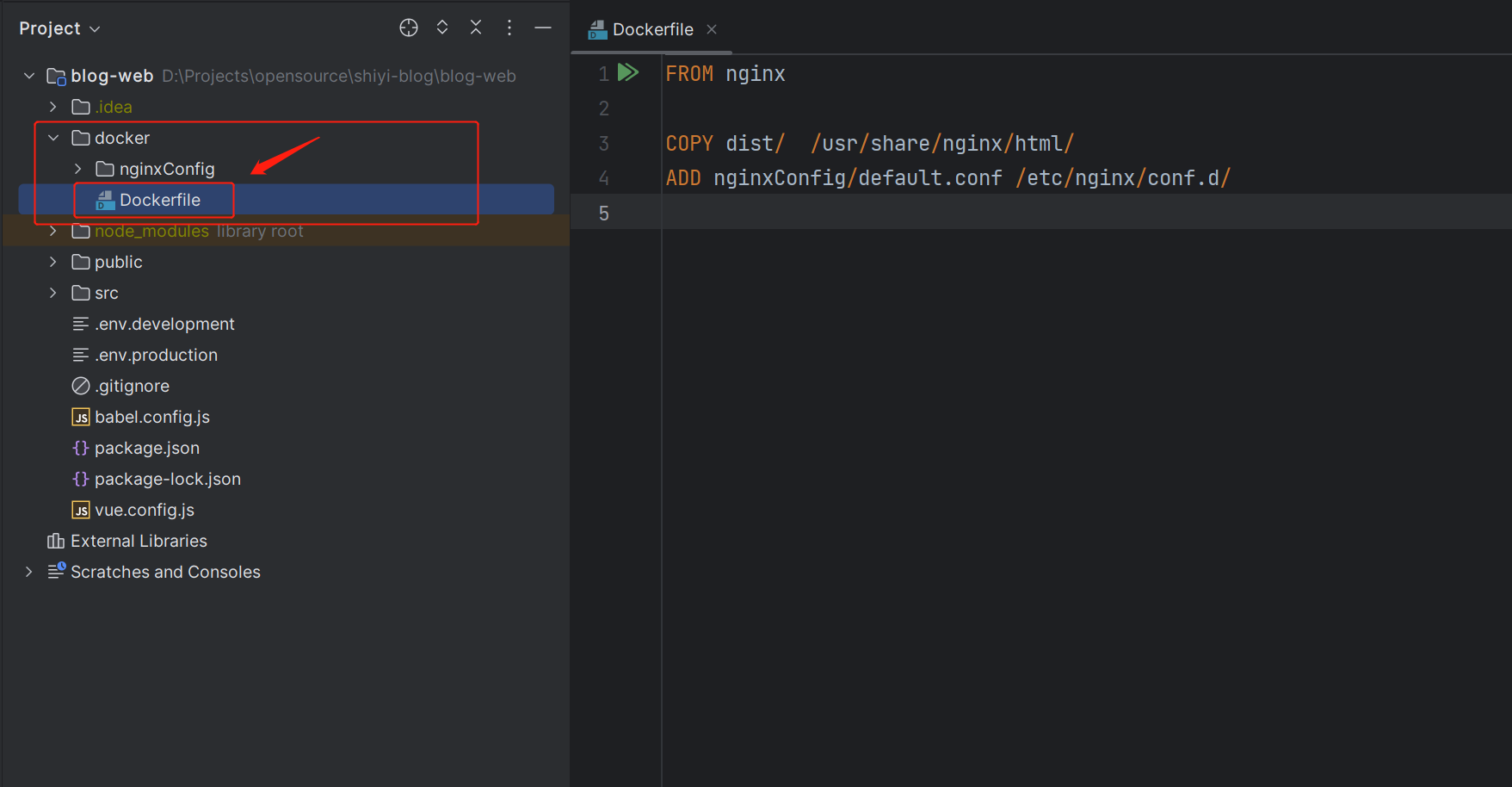Expand the src folder chevron
Image resolution: width=1512 pixels, height=787 pixels.
(53, 293)
